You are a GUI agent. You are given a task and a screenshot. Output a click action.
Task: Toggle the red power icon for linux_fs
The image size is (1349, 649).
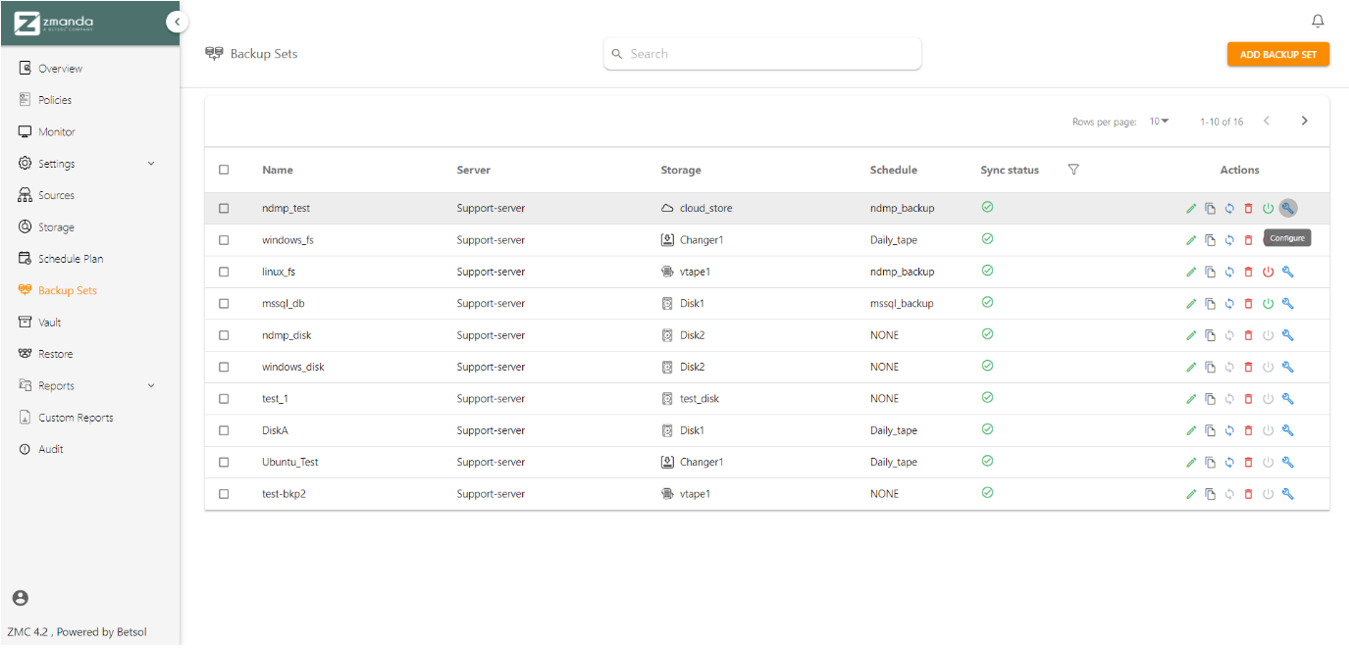[1268, 272]
